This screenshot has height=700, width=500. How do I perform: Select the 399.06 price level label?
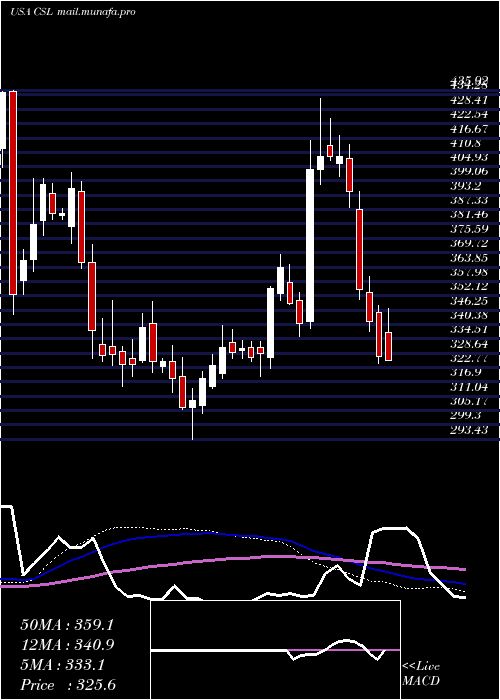[x=468, y=171]
